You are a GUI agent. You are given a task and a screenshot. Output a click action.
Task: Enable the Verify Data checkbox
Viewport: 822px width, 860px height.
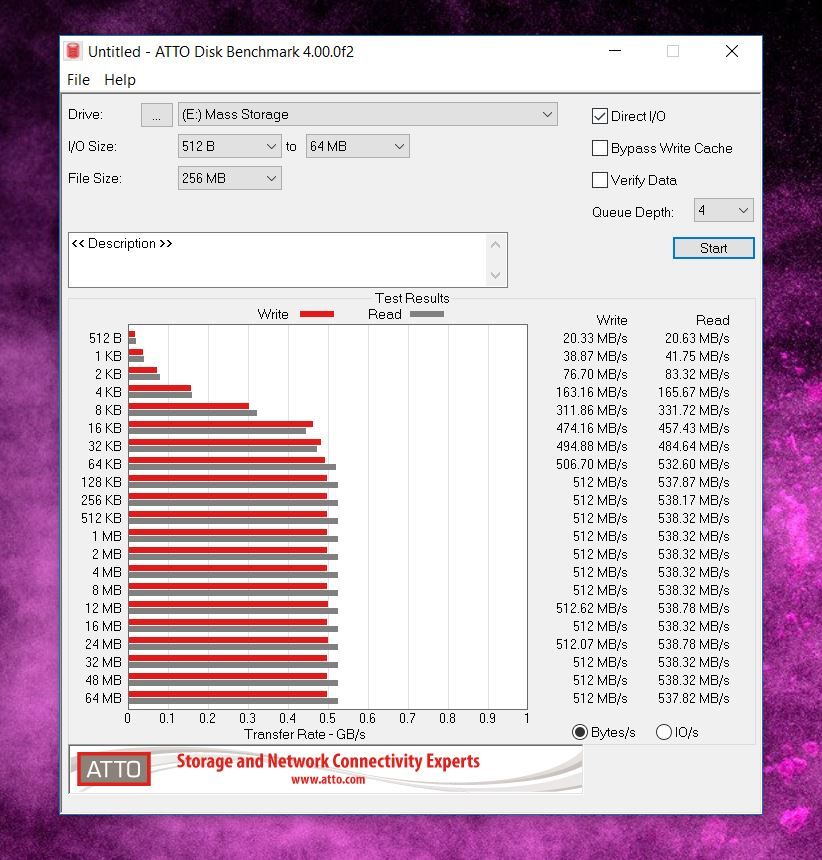pyautogui.click(x=600, y=180)
